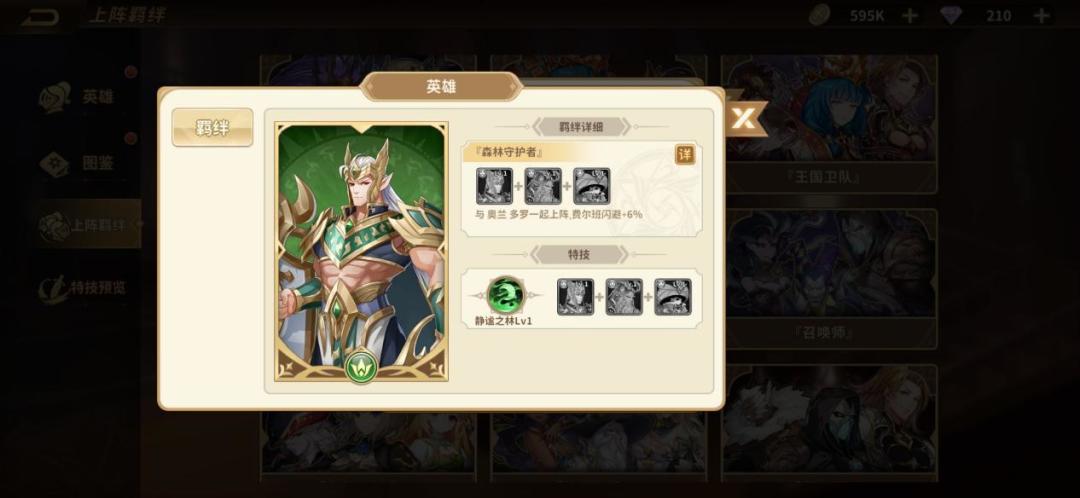The height and width of the screenshot is (498, 1080).
Task: Click first hero portrait in 羁绊详细 row
Action: pos(495,186)
